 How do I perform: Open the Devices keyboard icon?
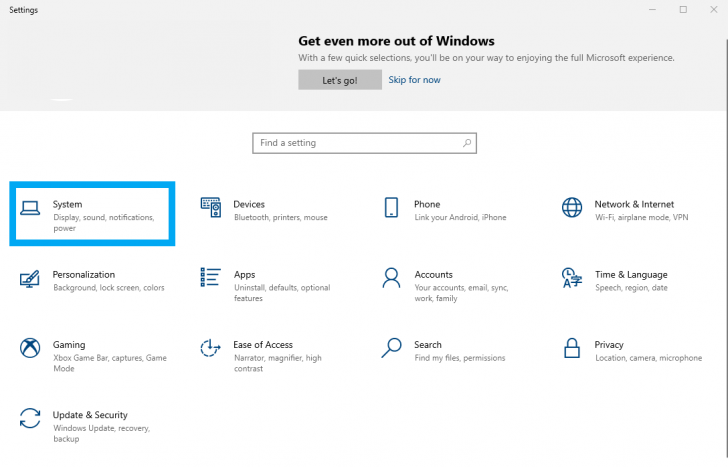pos(210,207)
